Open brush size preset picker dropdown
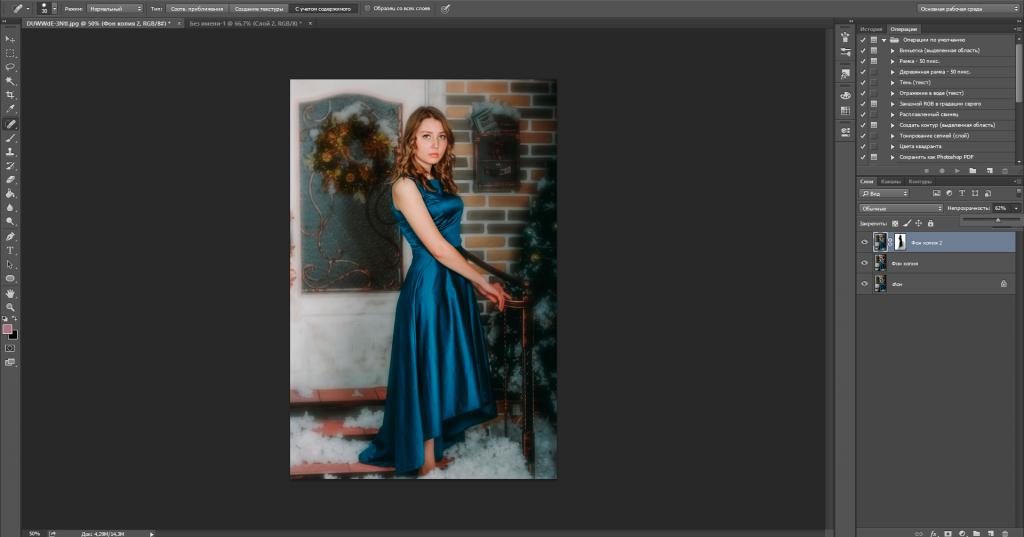 [x=54, y=8]
